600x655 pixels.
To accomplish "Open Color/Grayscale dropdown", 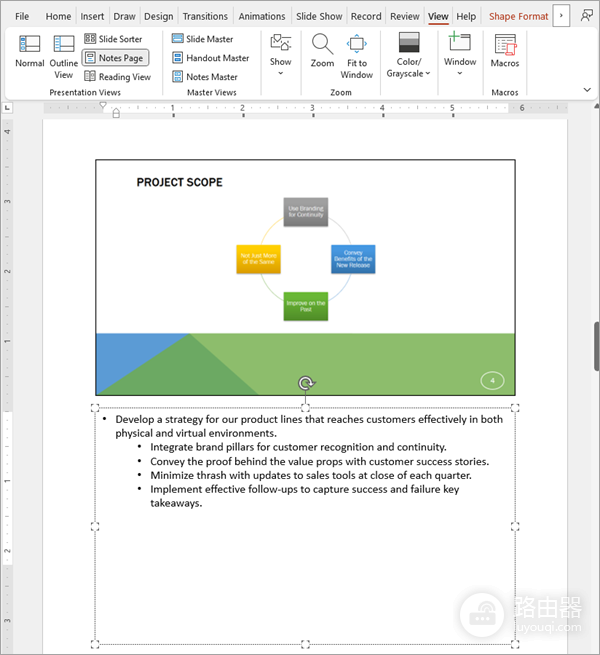I will [408, 55].
